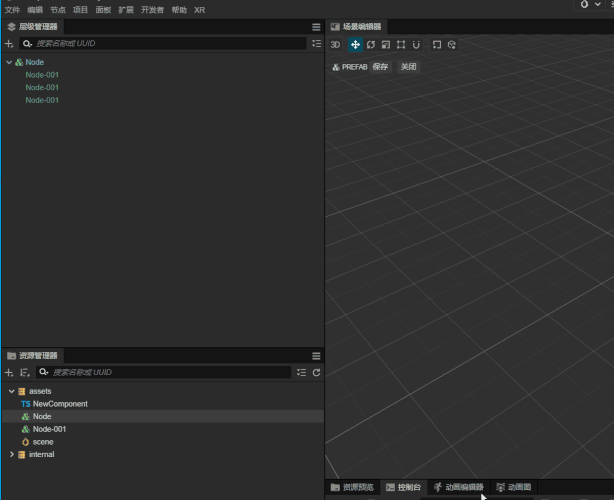
Task: Open the 节点 menu
Action: (x=58, y=10)
